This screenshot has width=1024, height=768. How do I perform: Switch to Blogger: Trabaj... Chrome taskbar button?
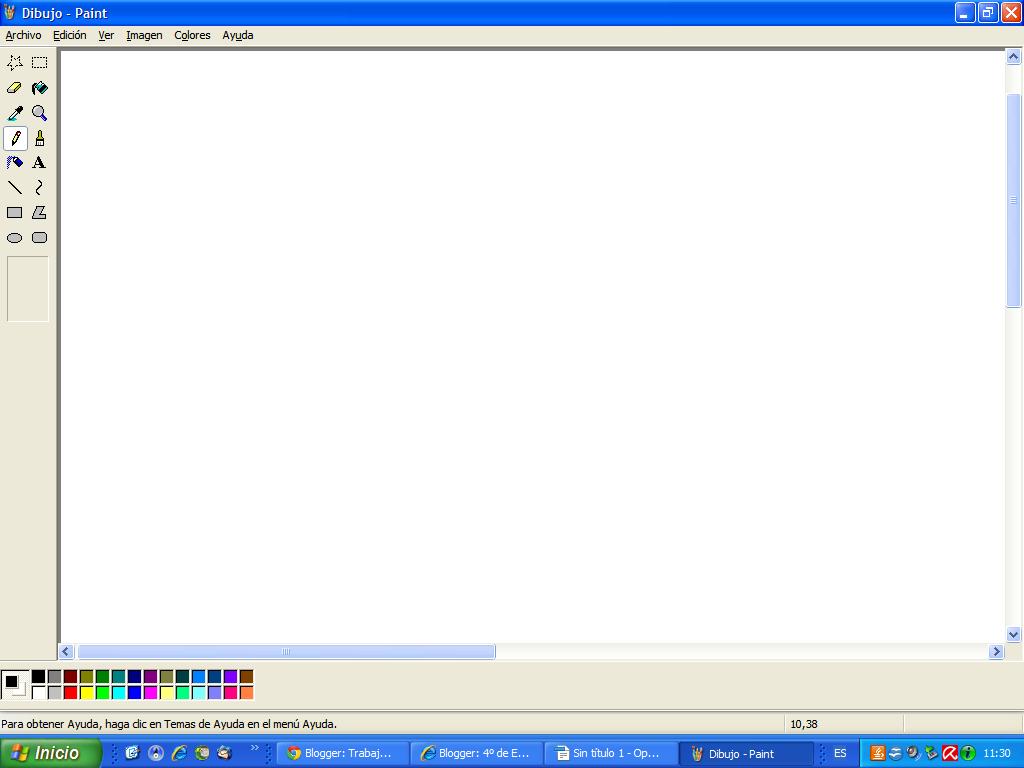344,754
